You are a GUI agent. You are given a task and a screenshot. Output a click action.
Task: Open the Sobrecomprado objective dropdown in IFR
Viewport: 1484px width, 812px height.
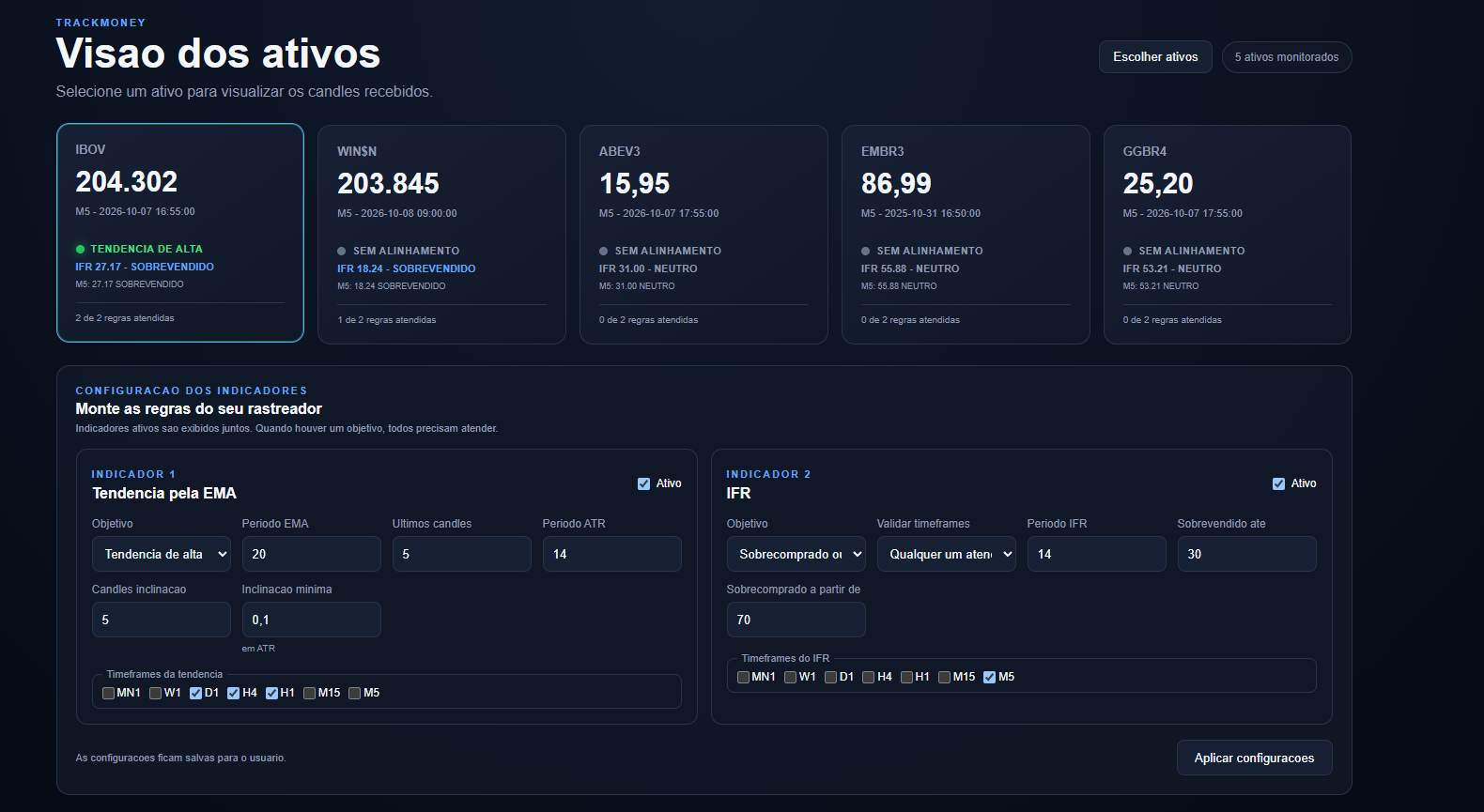click(796, 554)
